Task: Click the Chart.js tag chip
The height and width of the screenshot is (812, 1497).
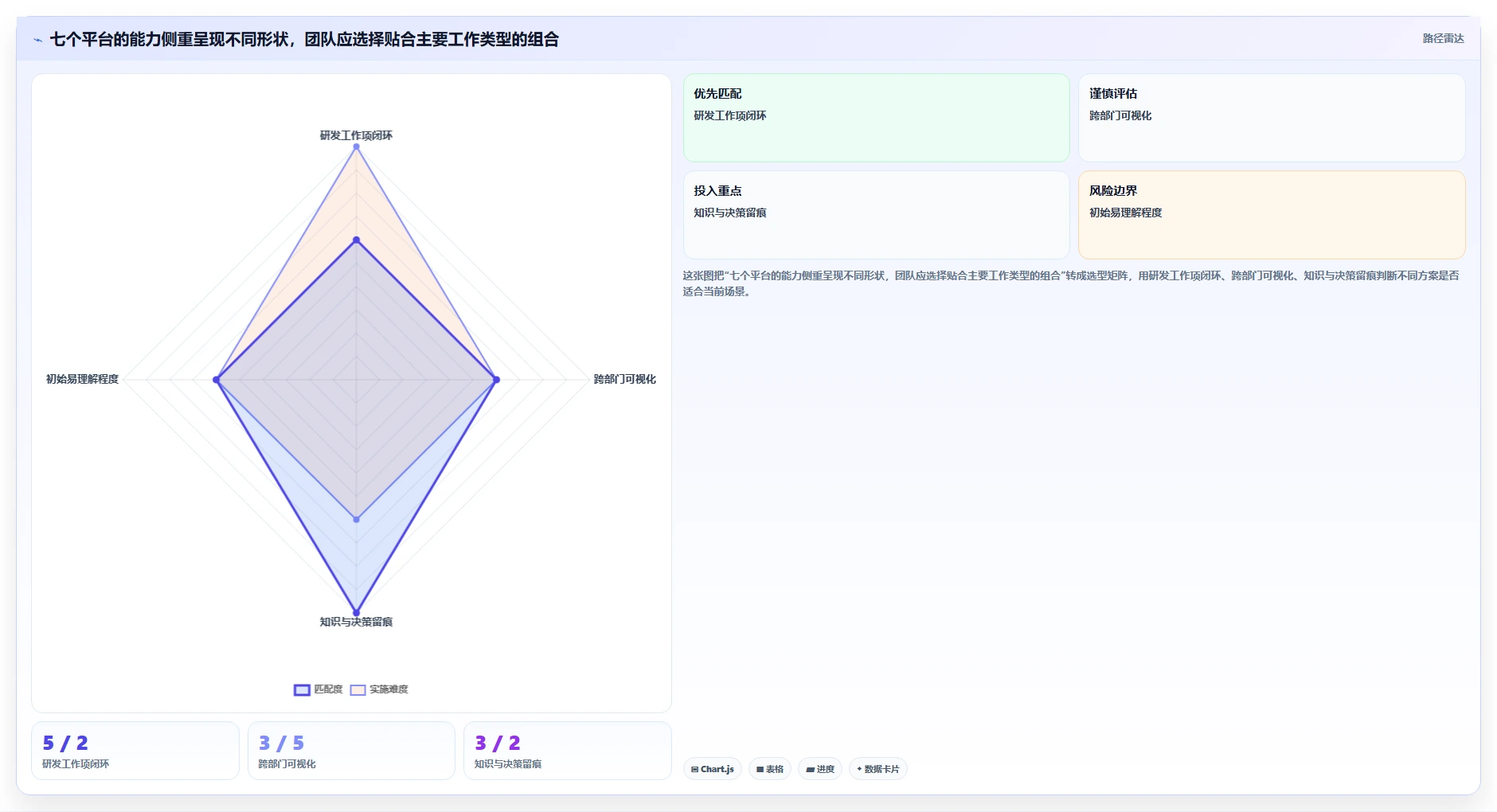Action: [x=713, y=769]
